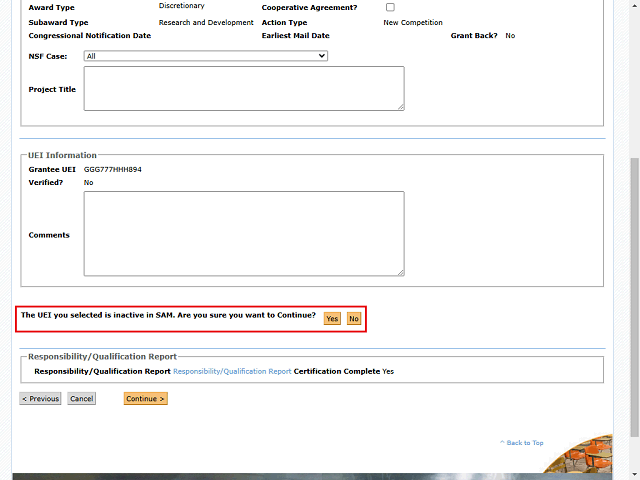Go back with the Previous button

[40, 399]
